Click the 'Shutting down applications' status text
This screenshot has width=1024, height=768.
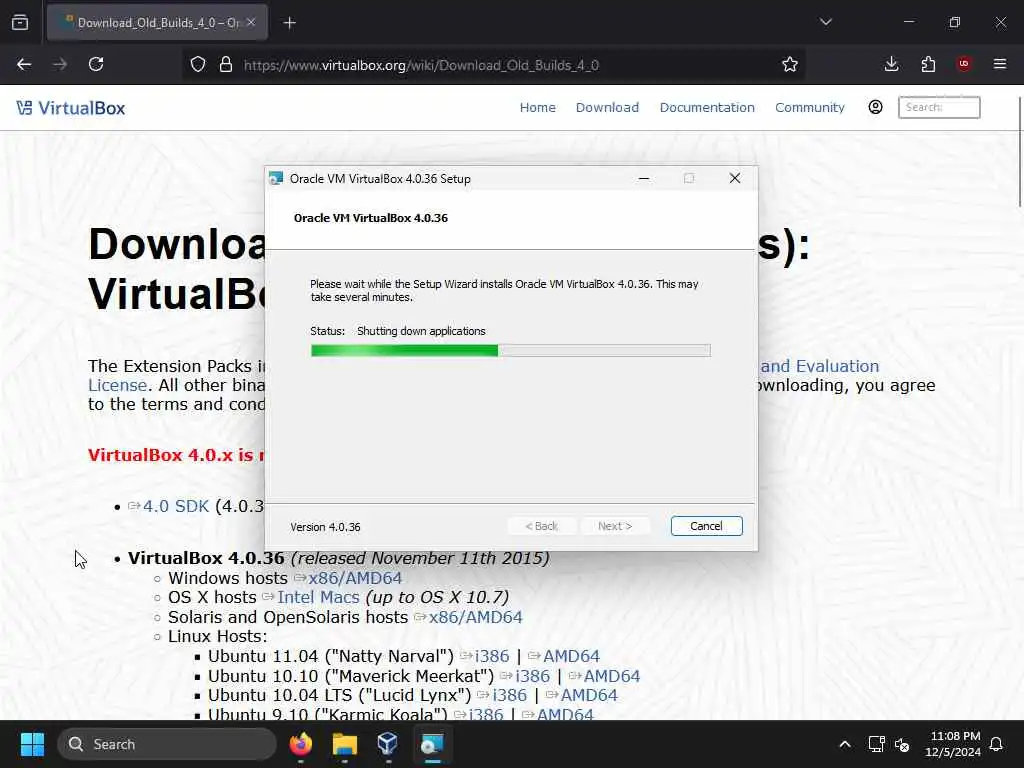click(421, 331)
